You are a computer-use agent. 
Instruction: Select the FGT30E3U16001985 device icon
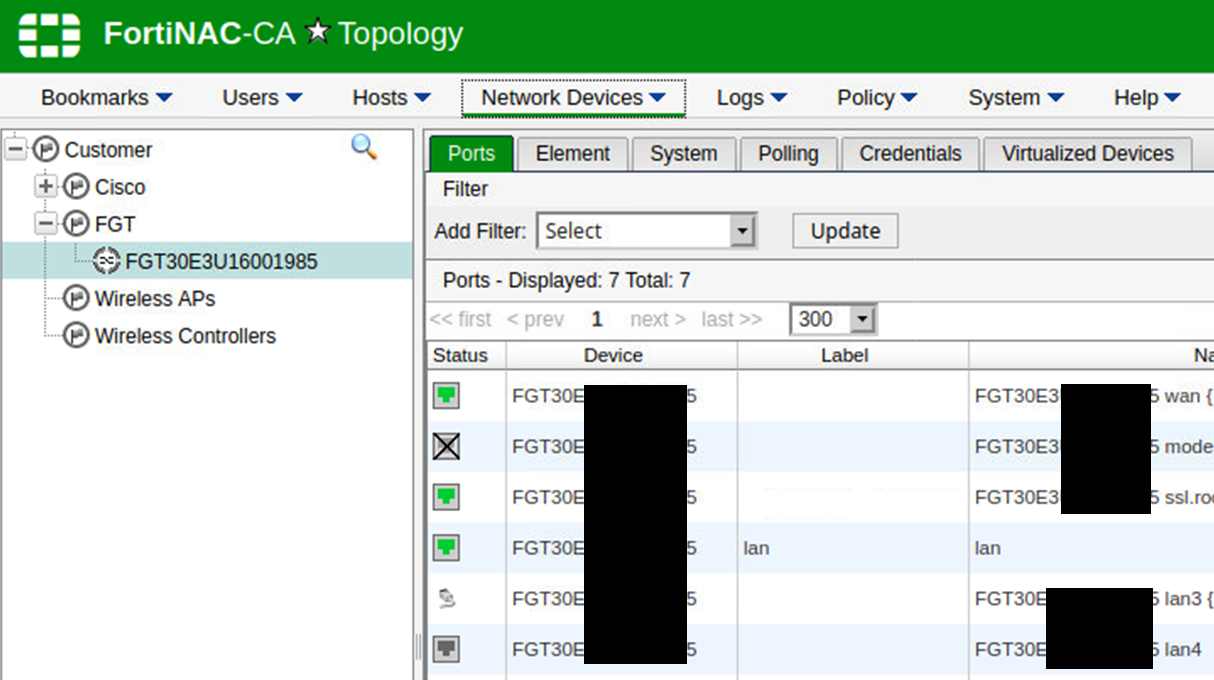tap(106, 261)
